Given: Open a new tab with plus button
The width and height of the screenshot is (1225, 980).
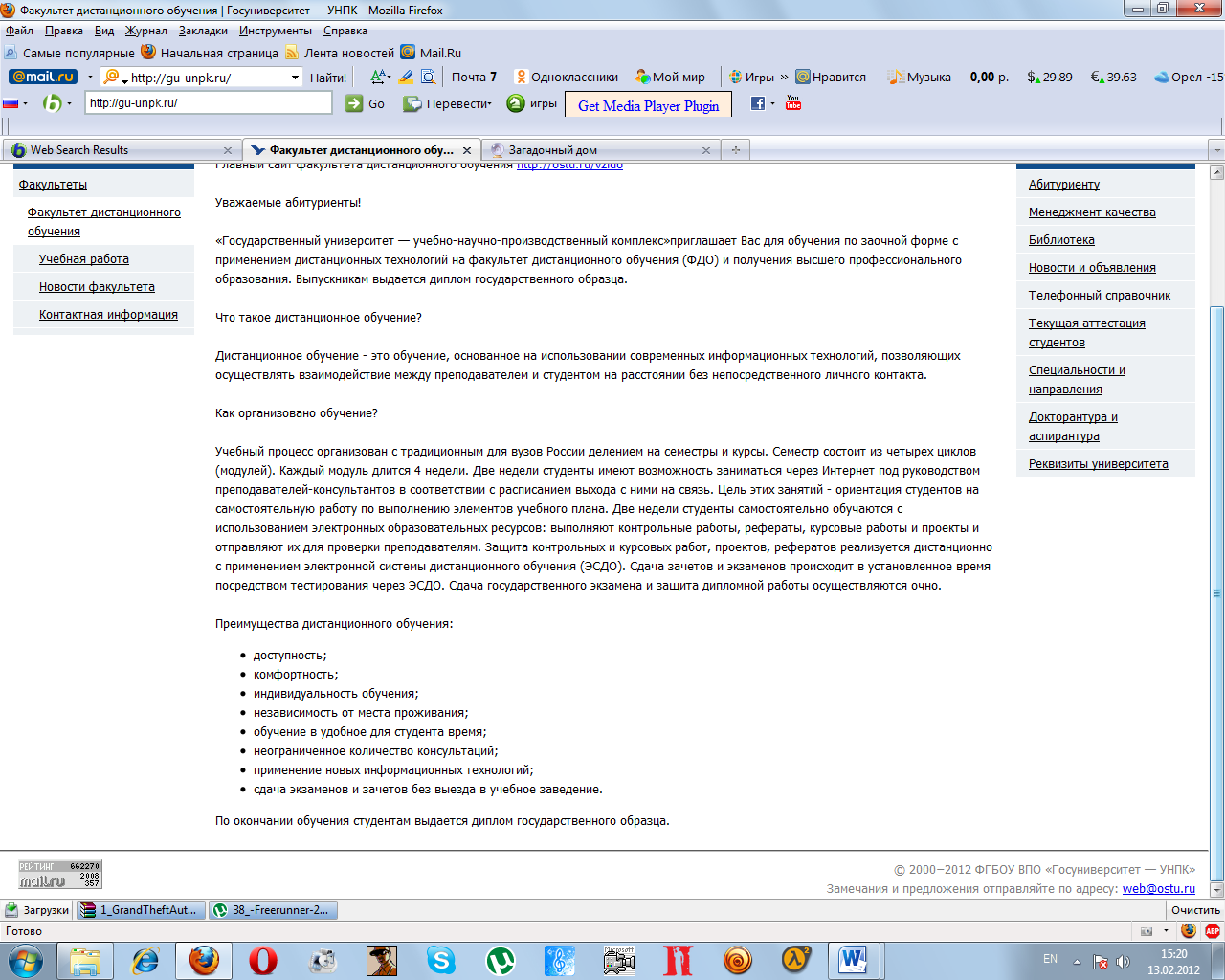Looking at the screenshot, I should coord(736,150).
